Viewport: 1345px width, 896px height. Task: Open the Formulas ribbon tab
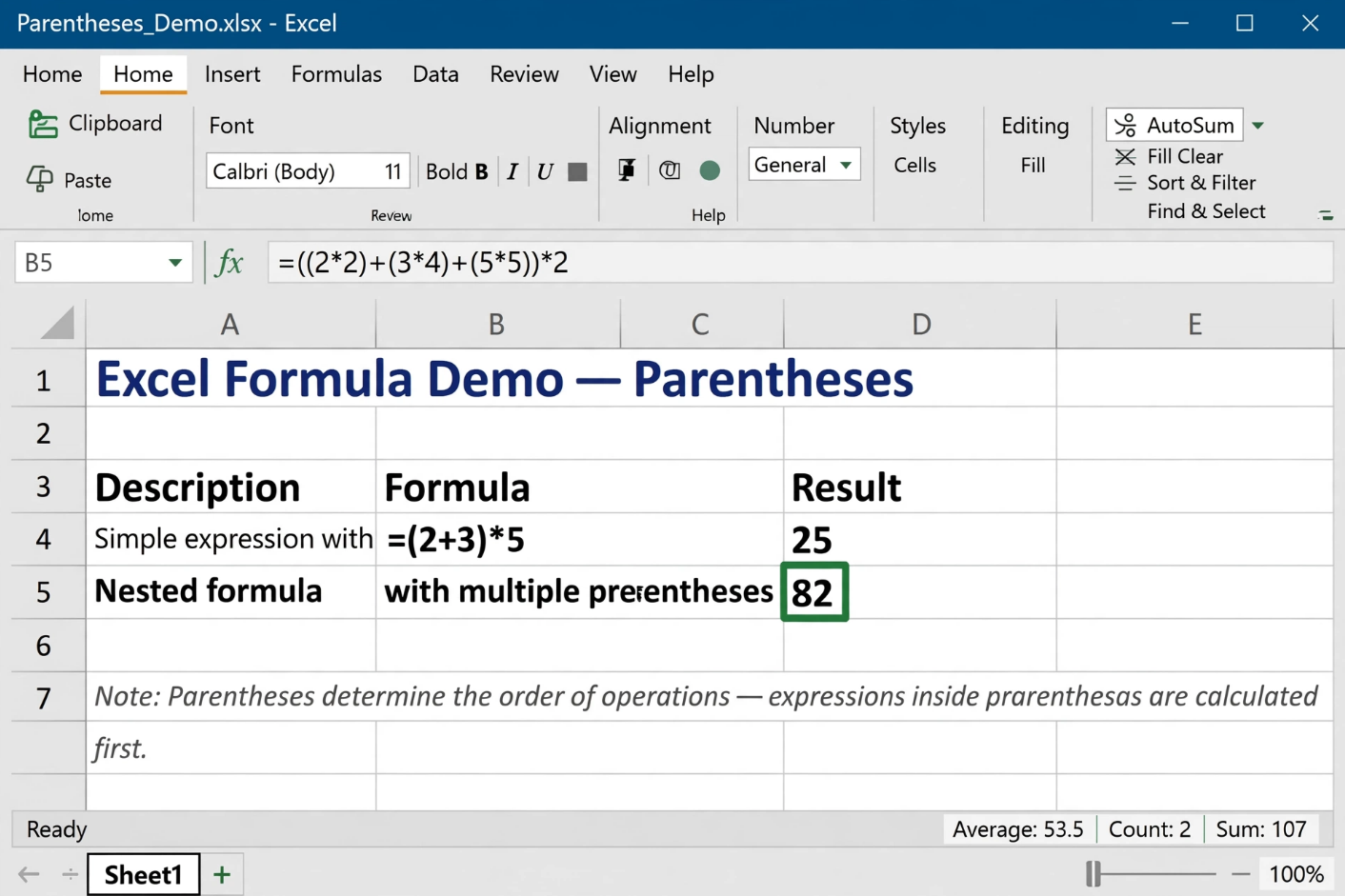[x=336, y=74]
